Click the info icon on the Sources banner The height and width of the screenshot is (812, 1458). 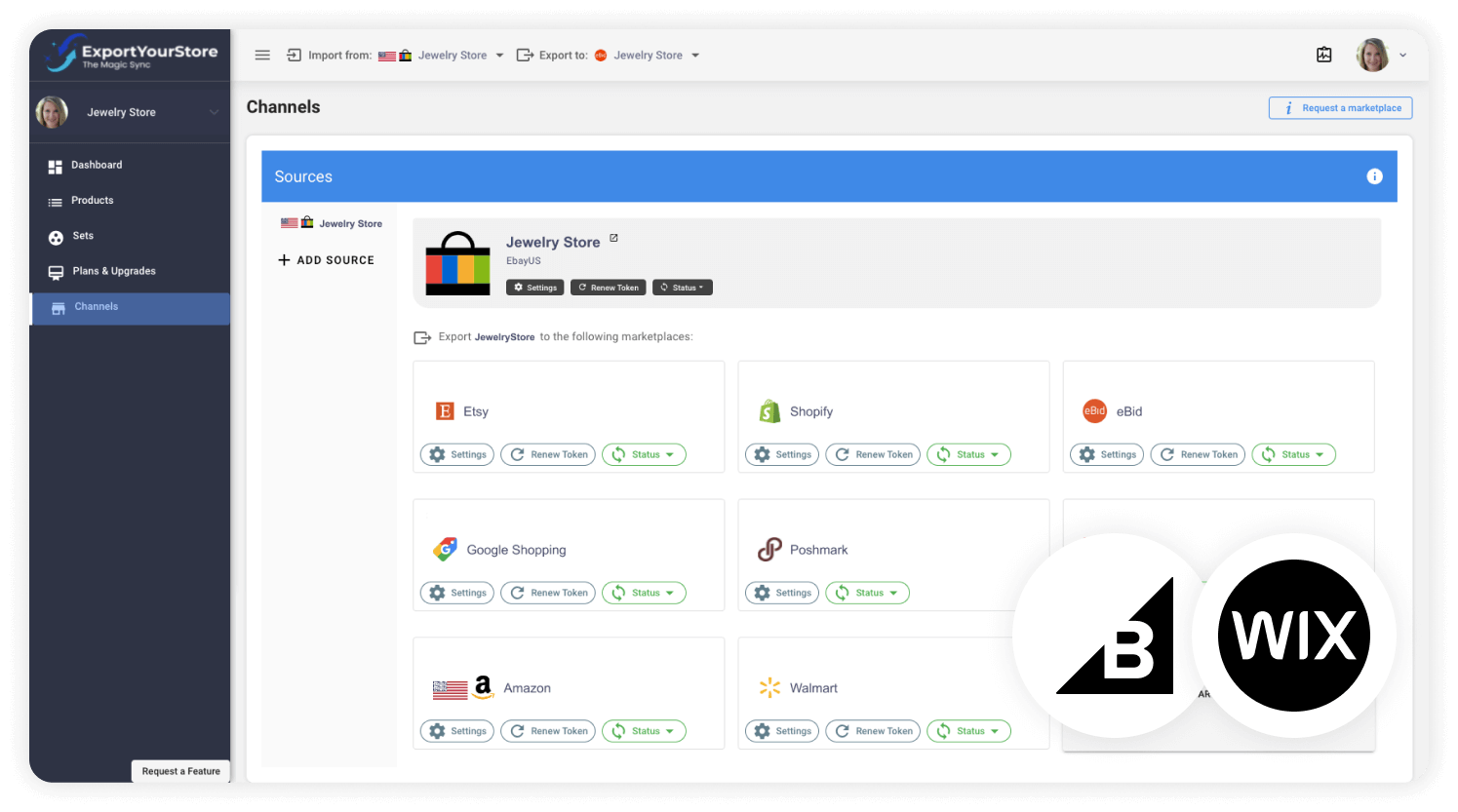click(x=1374, y=176)
